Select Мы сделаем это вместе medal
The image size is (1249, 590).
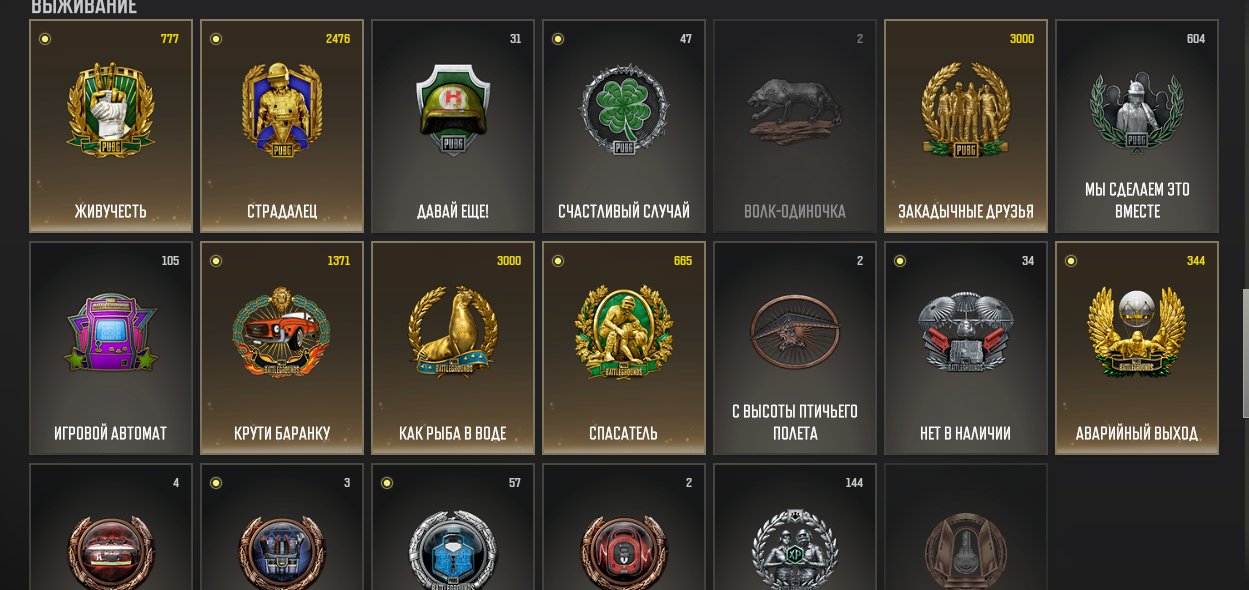coord(1137,126)
